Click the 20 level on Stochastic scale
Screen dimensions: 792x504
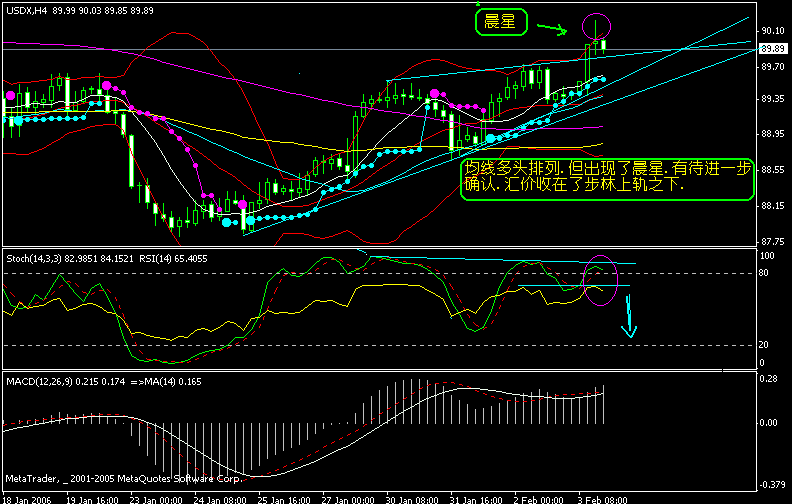click(764, 344)
